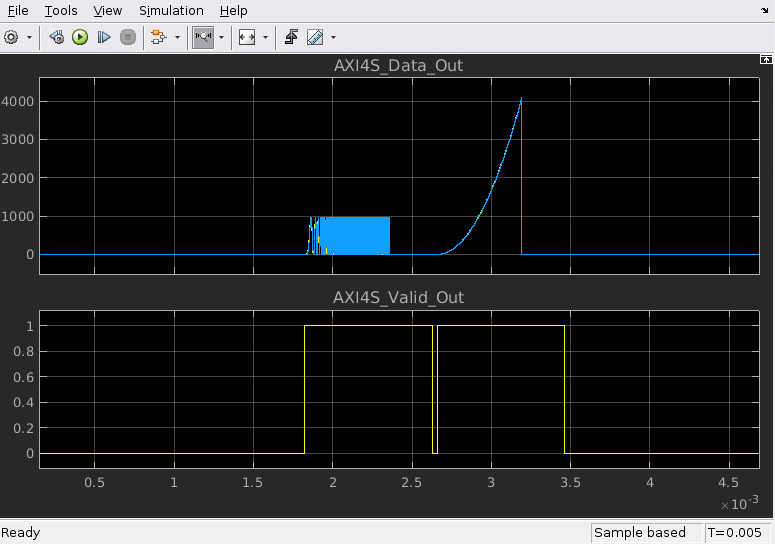
Task: Toggle the Cursor Measurements ruler icon
Action: (x=315, y=37)
